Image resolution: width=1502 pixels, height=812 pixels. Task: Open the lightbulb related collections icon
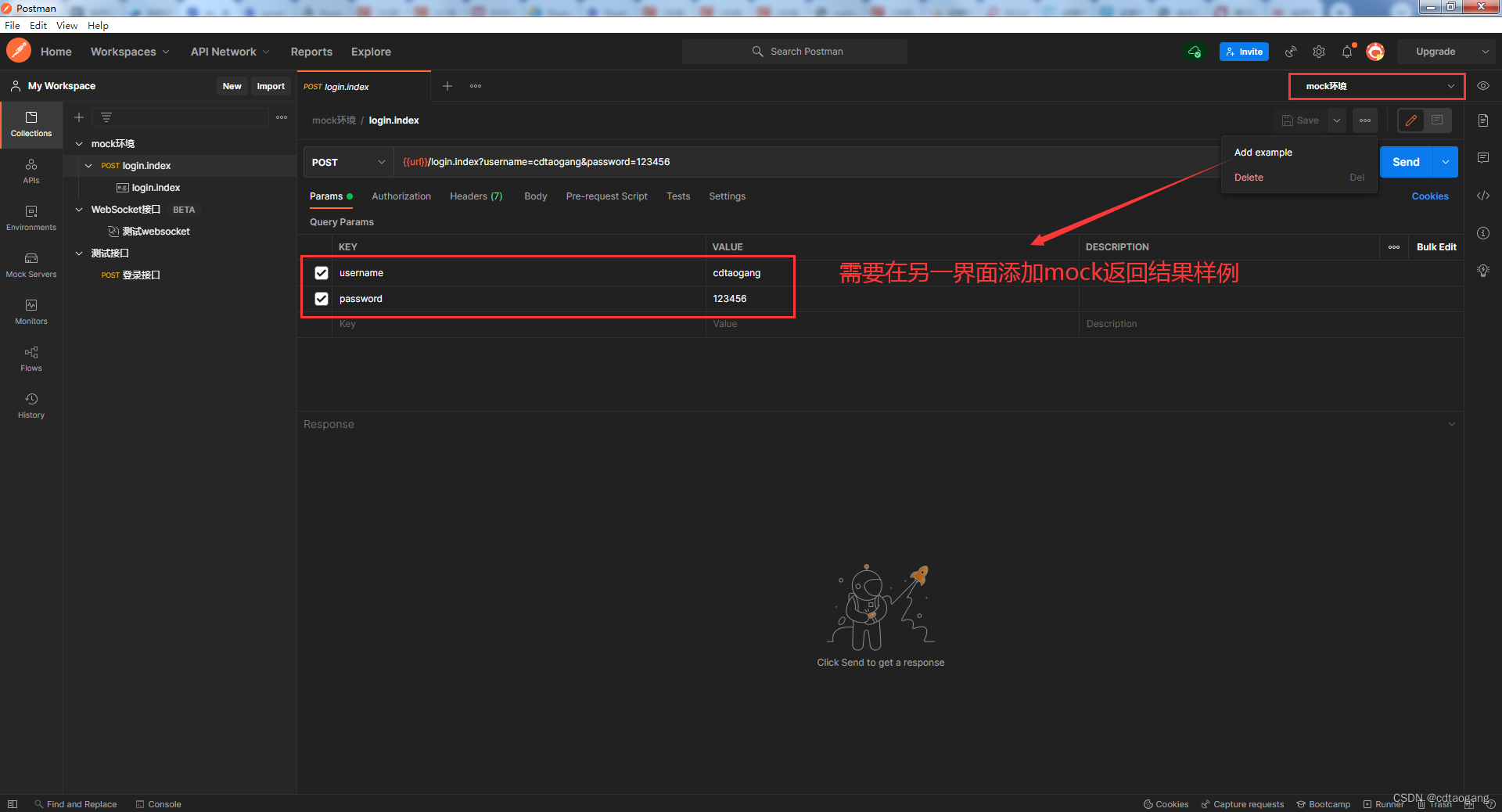pyautogui.click(x=1483, y=271)
